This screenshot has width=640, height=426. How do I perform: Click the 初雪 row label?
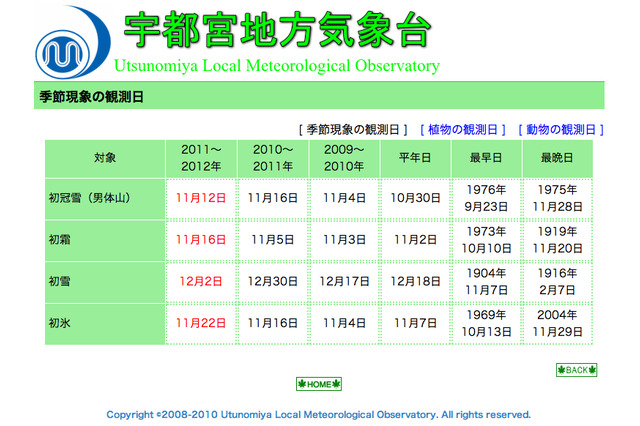pyautogui.click(x=60, y=282)
